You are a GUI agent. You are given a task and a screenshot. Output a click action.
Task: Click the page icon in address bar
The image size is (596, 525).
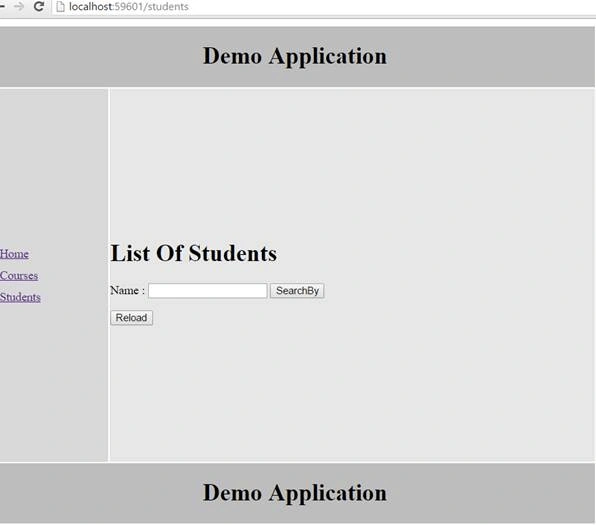60,6
